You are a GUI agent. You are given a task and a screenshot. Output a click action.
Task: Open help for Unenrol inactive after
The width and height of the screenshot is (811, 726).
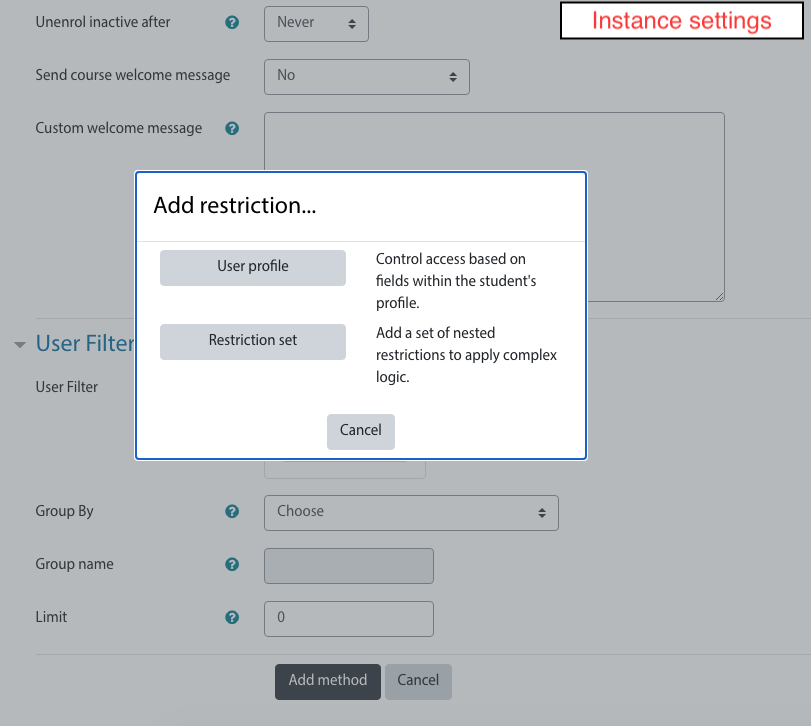pos(232,22)
